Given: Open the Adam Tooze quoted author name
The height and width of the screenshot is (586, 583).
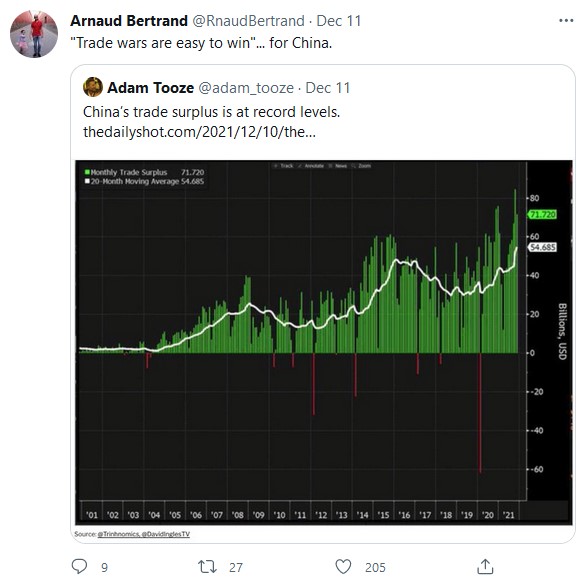Looking at the screenshot, I should pyautogui.click(x=151, y=88).
